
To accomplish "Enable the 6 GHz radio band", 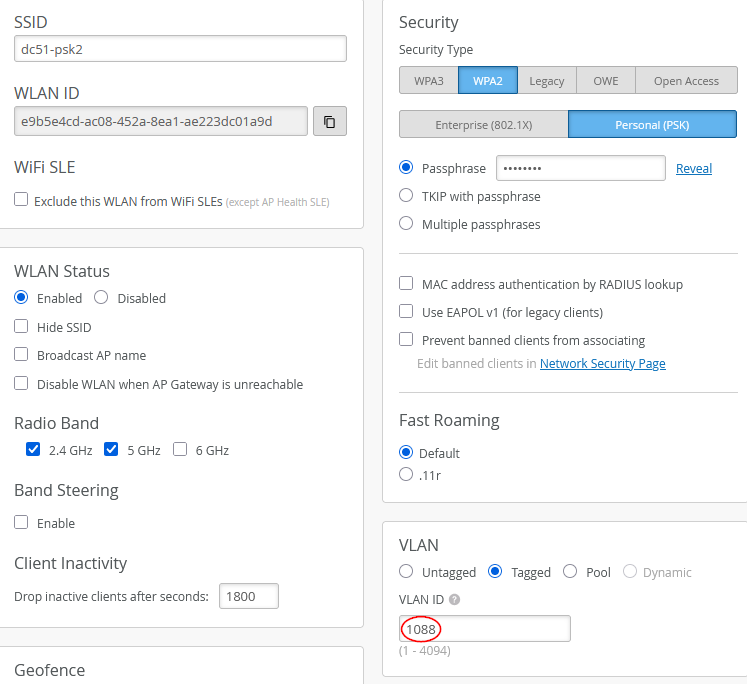I will click(180, 449).
